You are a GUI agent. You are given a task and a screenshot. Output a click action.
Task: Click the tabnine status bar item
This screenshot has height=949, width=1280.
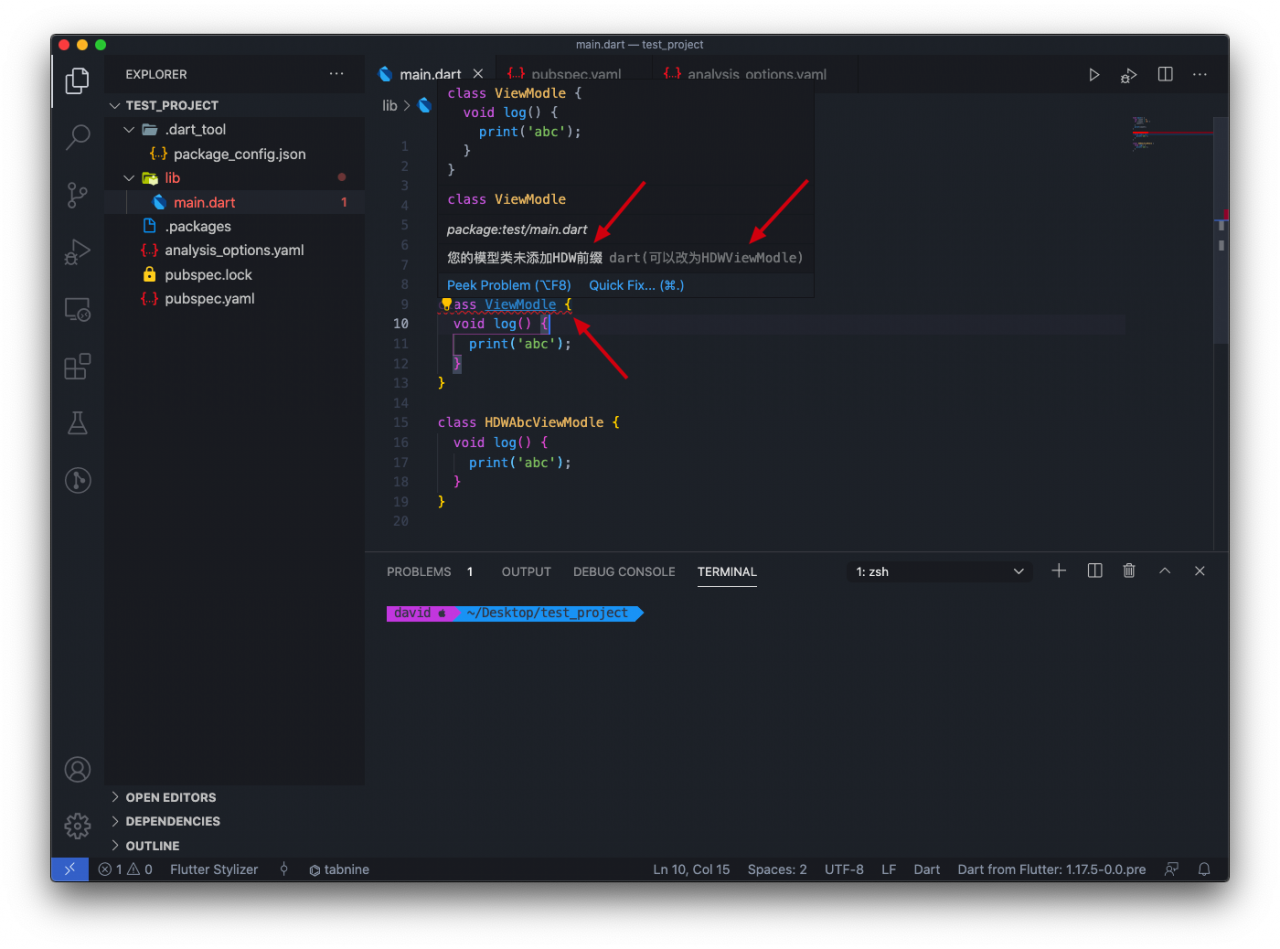pyautogui.click(x=339, y=869)
